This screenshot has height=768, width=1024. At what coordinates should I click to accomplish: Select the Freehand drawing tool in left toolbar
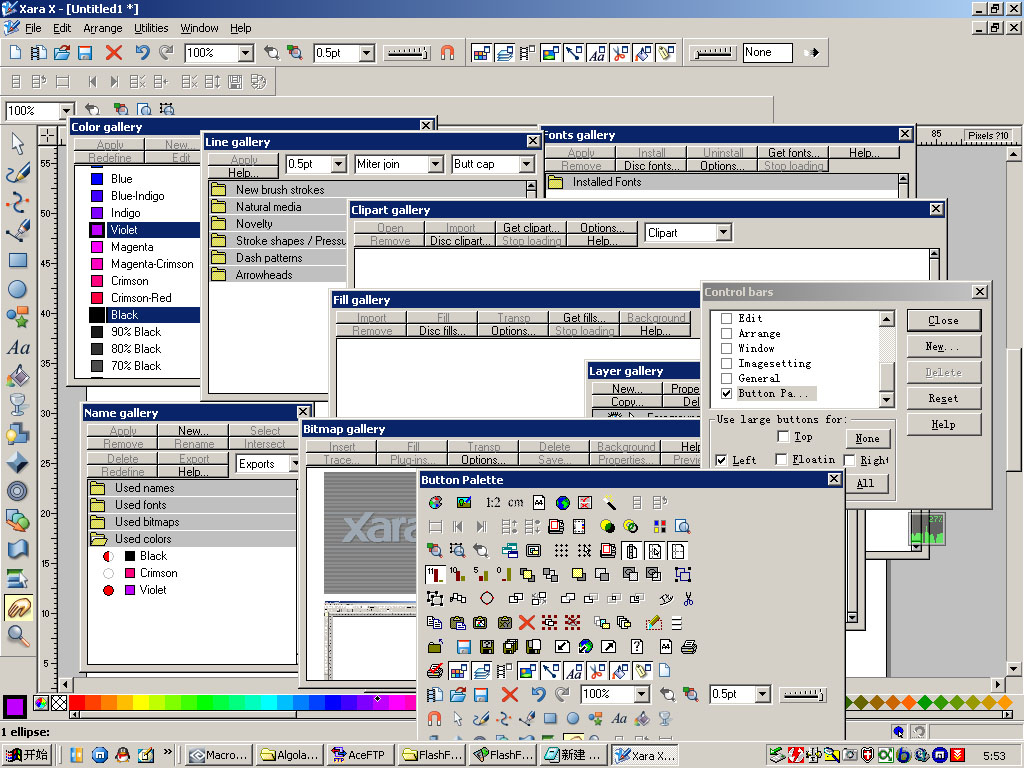[18, 172]
